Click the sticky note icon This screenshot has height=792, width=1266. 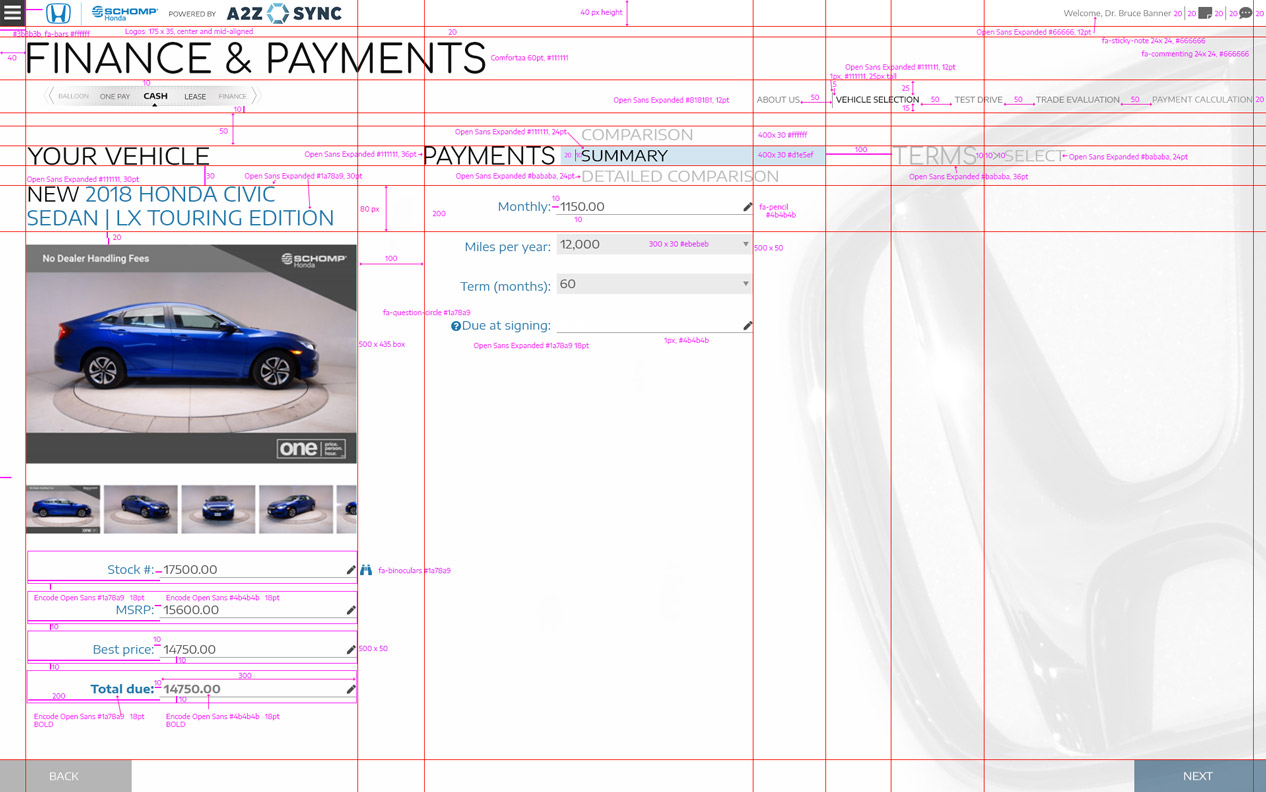(1205, 13)
